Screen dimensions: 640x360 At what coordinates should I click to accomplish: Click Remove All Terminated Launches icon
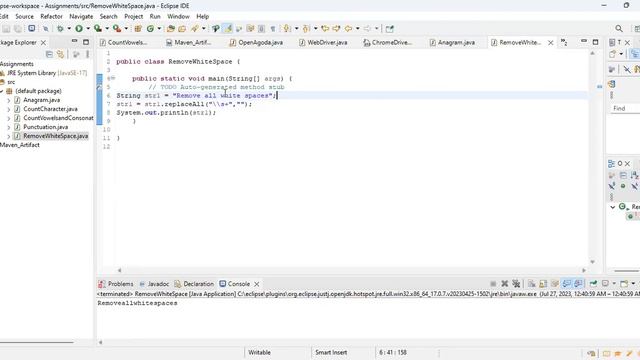click(x=516, y=284)
